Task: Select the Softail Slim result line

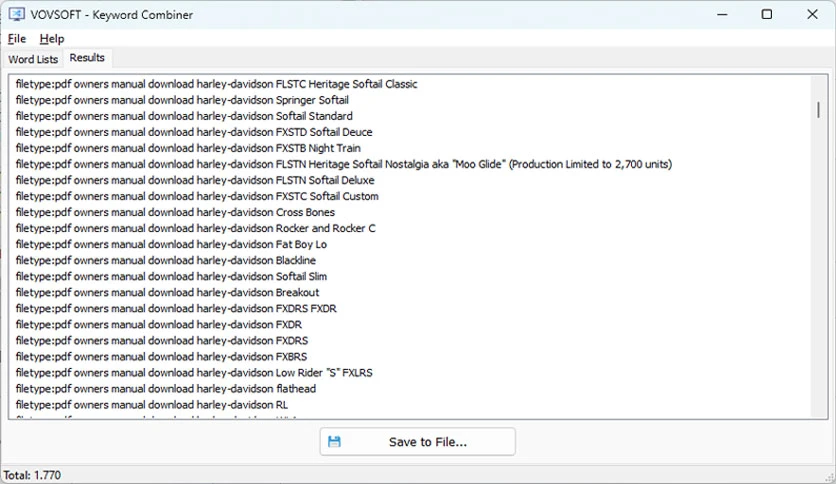Action: (x=171, y=276)
